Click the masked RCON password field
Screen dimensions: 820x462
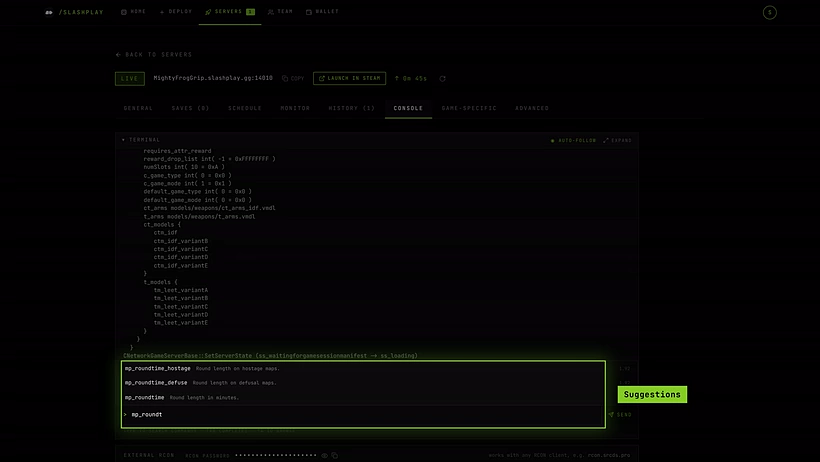tap(276, 455)
